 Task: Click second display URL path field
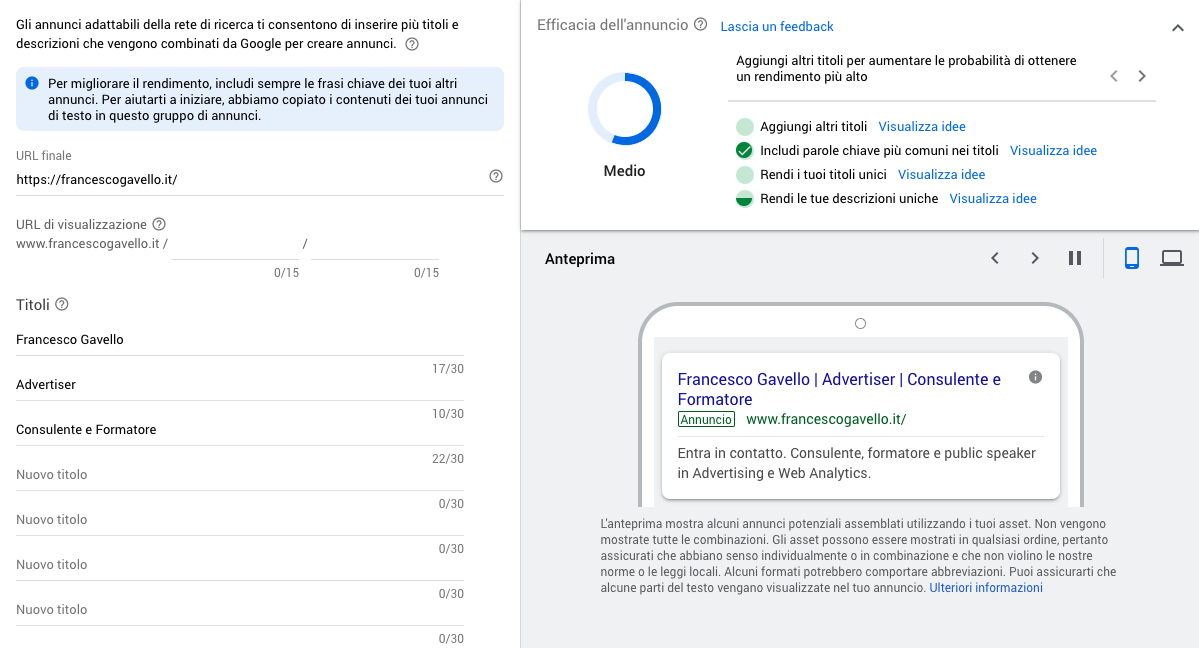click(375, 245)
